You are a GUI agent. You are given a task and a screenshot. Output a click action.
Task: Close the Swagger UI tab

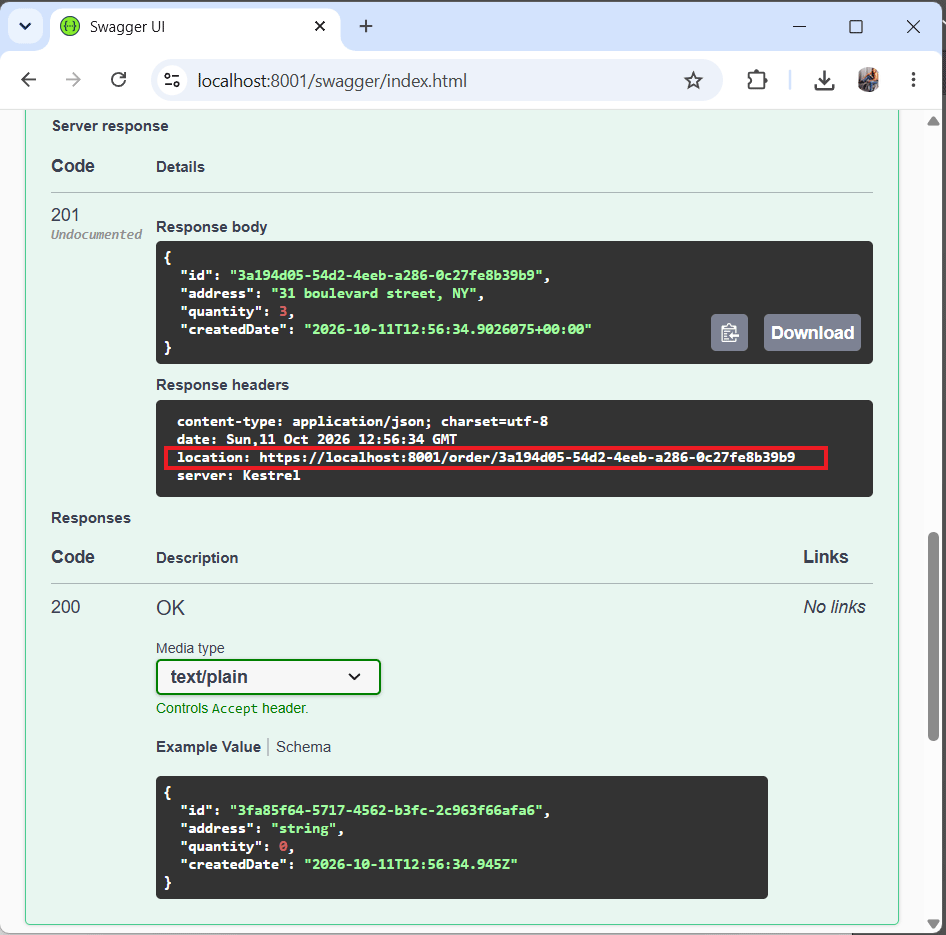tap(320, 26)
